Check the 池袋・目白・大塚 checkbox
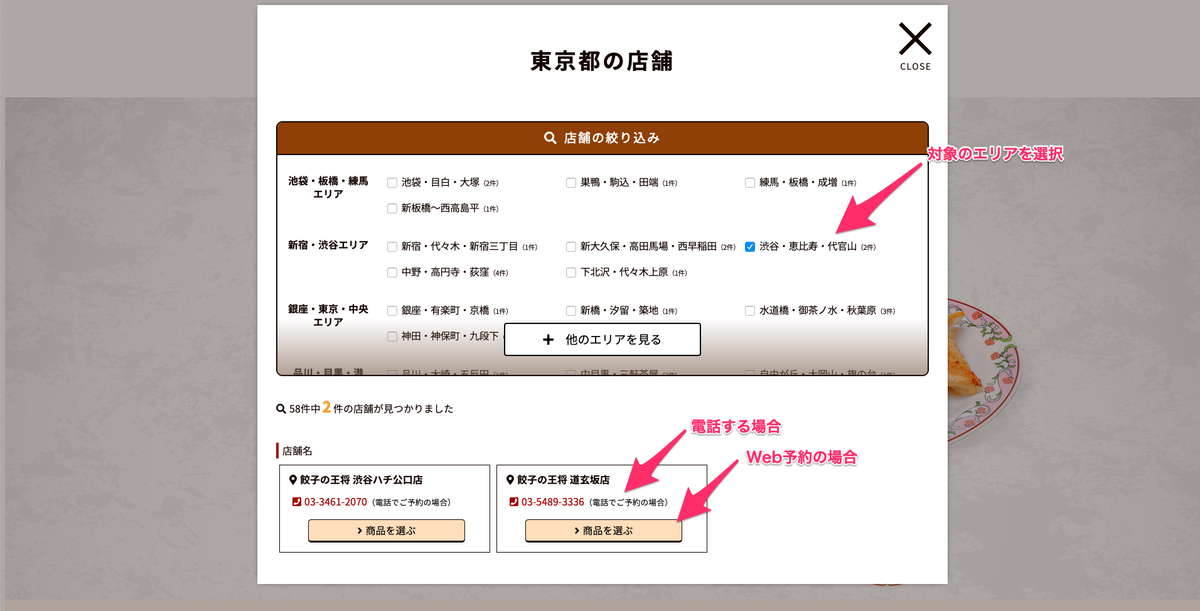 pos(393,183)
